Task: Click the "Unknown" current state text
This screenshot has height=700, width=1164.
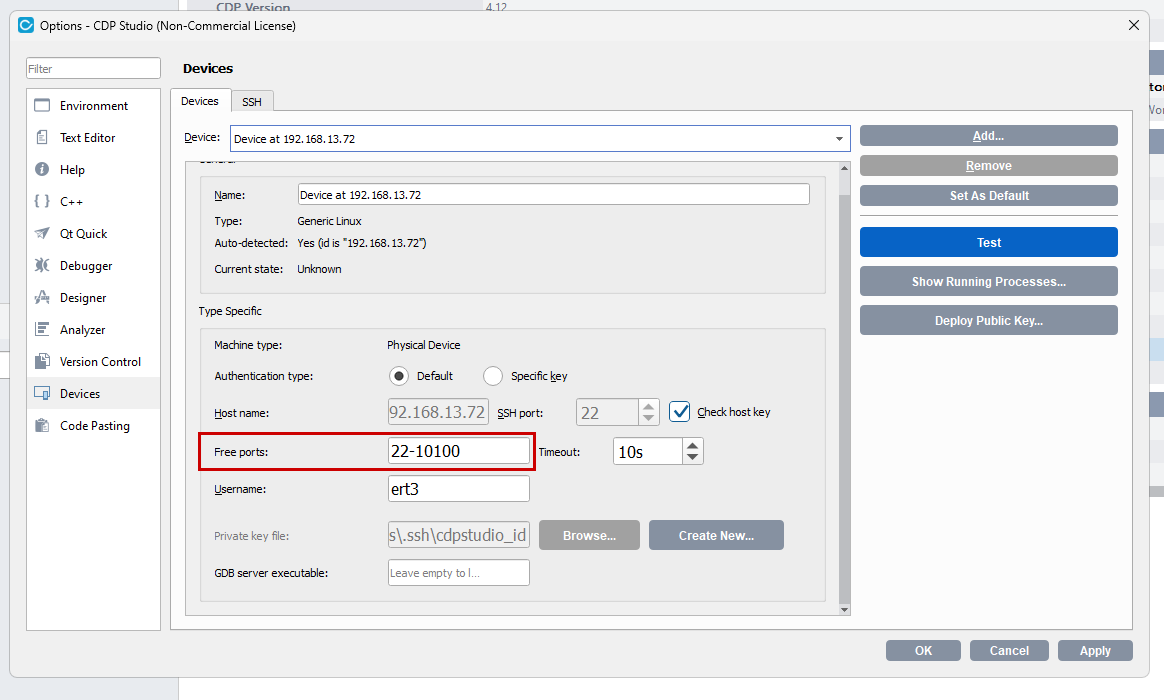Action: point(319,269)
